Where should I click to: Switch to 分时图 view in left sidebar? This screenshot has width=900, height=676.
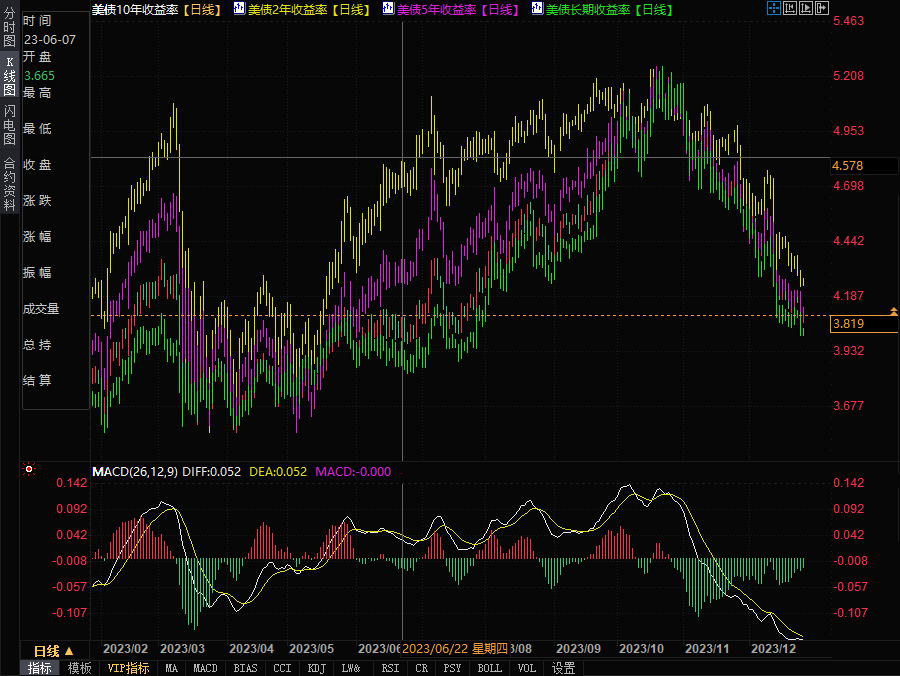pyautogui.click(x=9, y=28)
